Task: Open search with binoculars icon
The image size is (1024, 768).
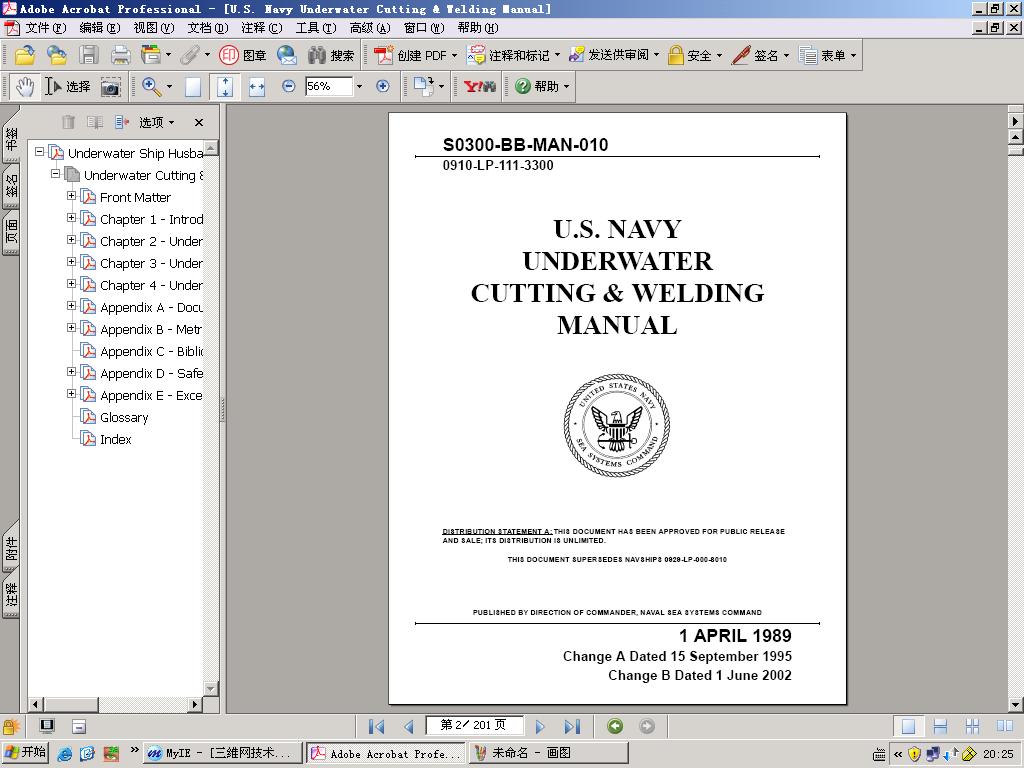Action: [331, 56]
